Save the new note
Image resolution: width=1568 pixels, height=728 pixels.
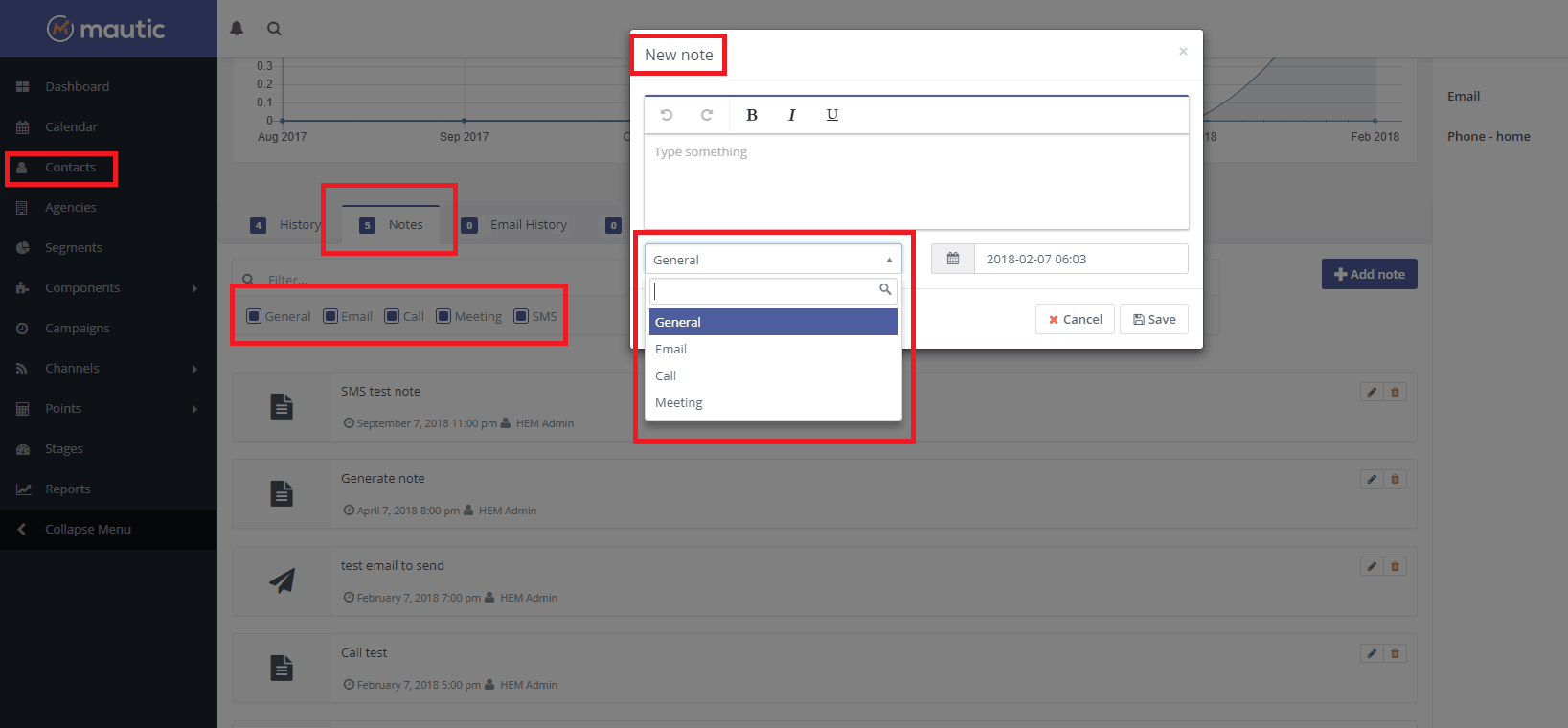[x=1153, y=319]
